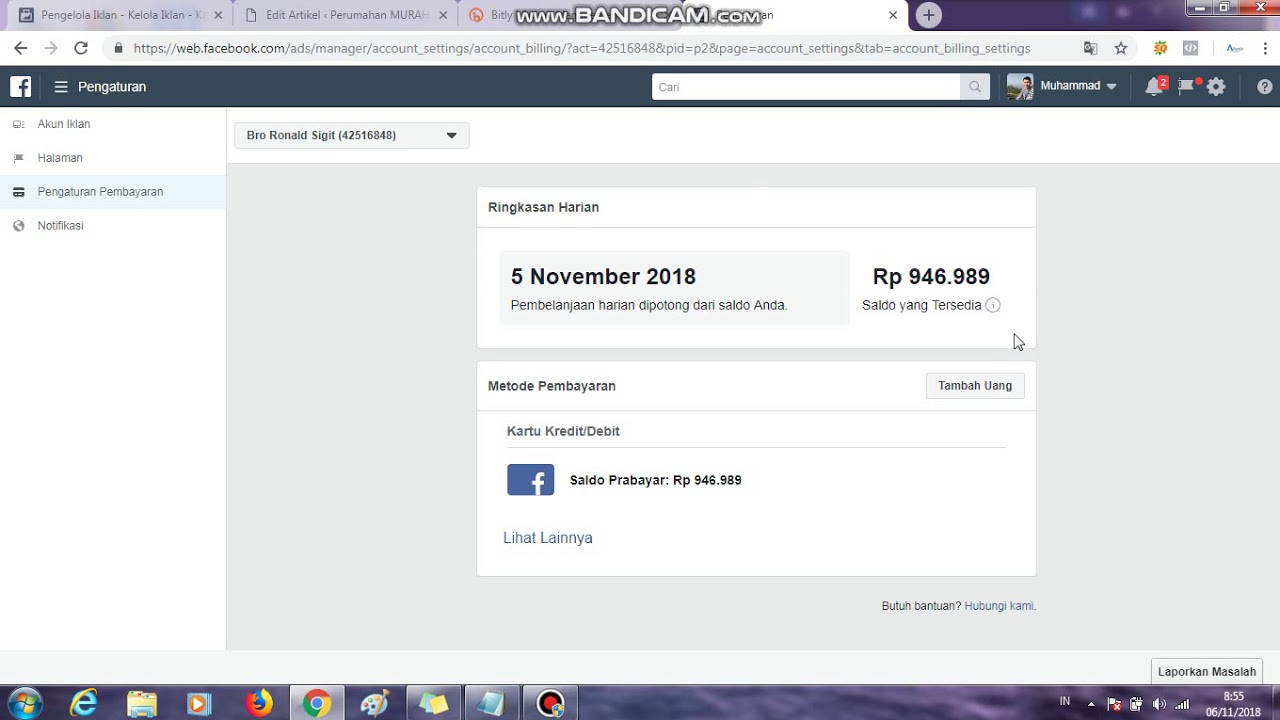Expand the Muhammad account dropdown arrow
Image resolution: width=1280 pixels, height=720 pixels.
click(1111, 87)
